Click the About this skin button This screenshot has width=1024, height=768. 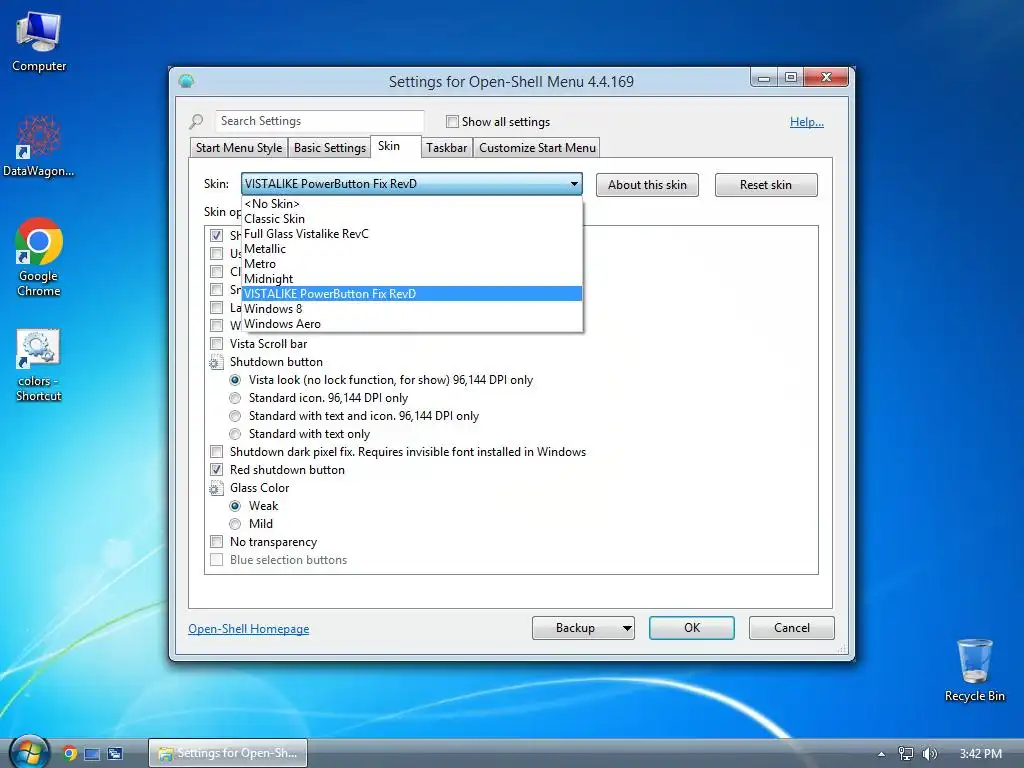(647, 185)
